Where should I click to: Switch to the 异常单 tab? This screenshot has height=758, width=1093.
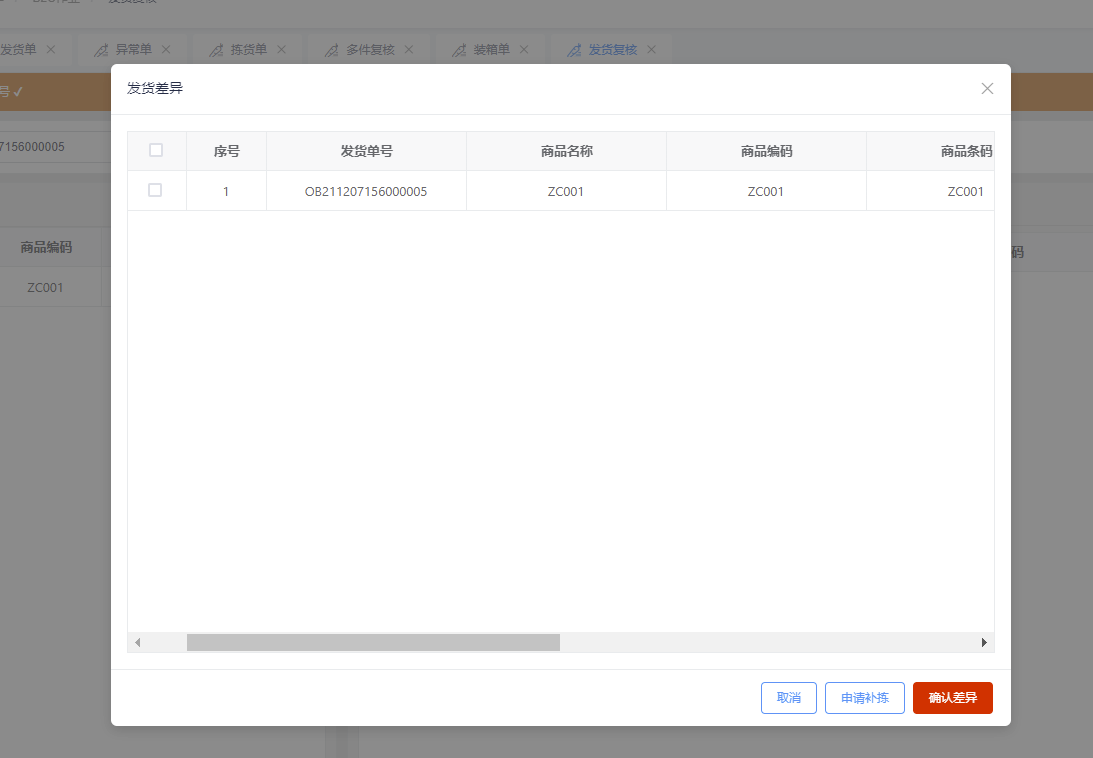click(x=133, y=50)
